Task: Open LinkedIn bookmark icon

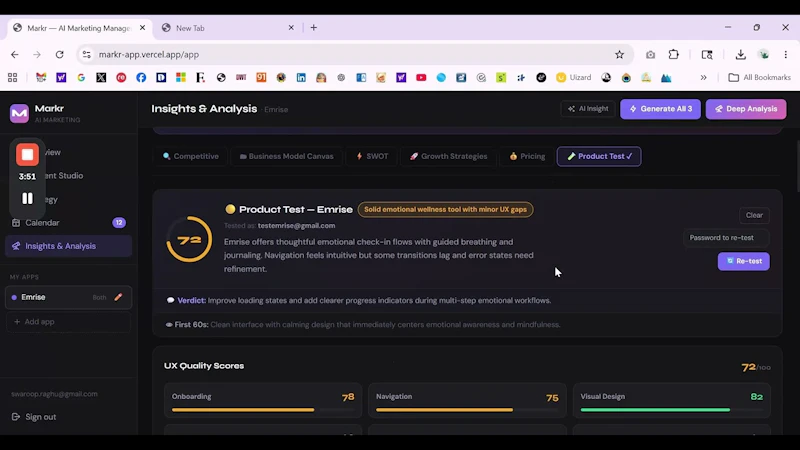Action: [301, 78]
